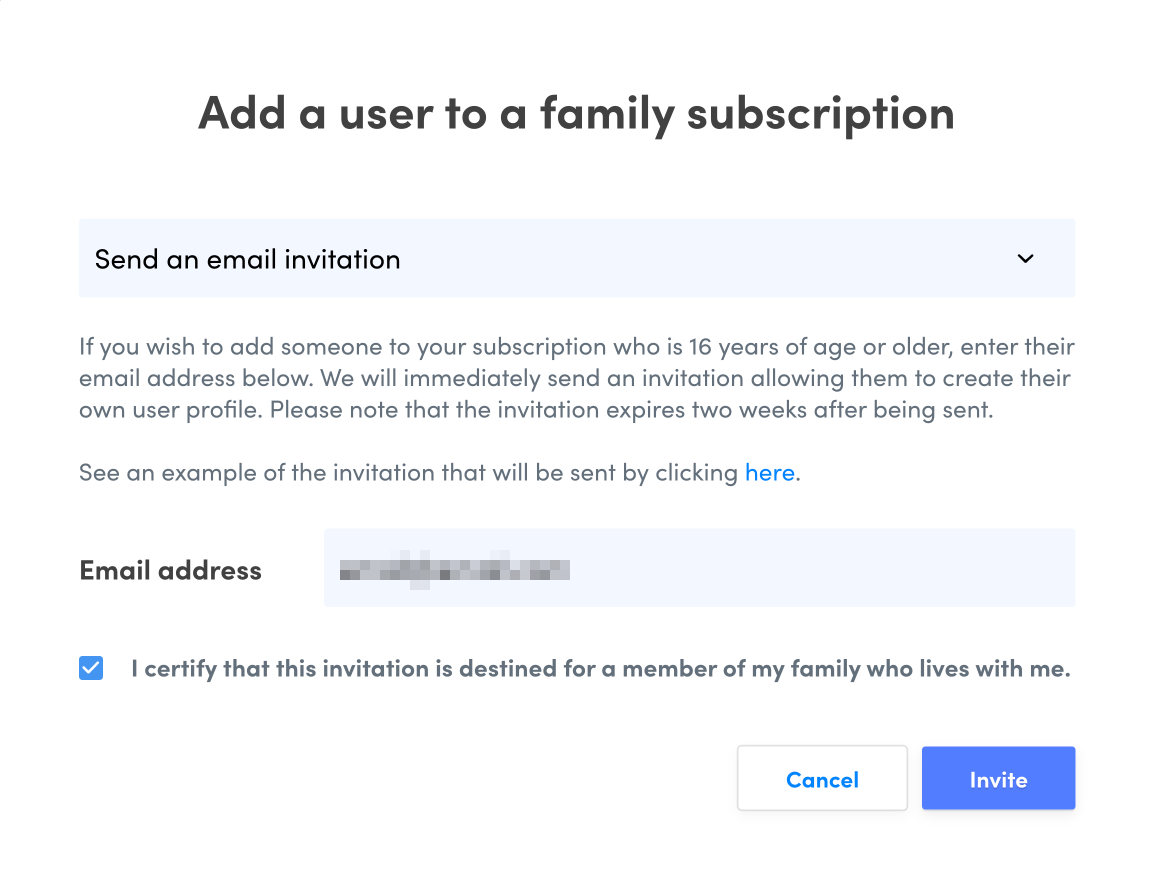Click the chevron arrow in the invitation selector
This screenshot has width=1152, height=888.
click(x=1025, y=259)
